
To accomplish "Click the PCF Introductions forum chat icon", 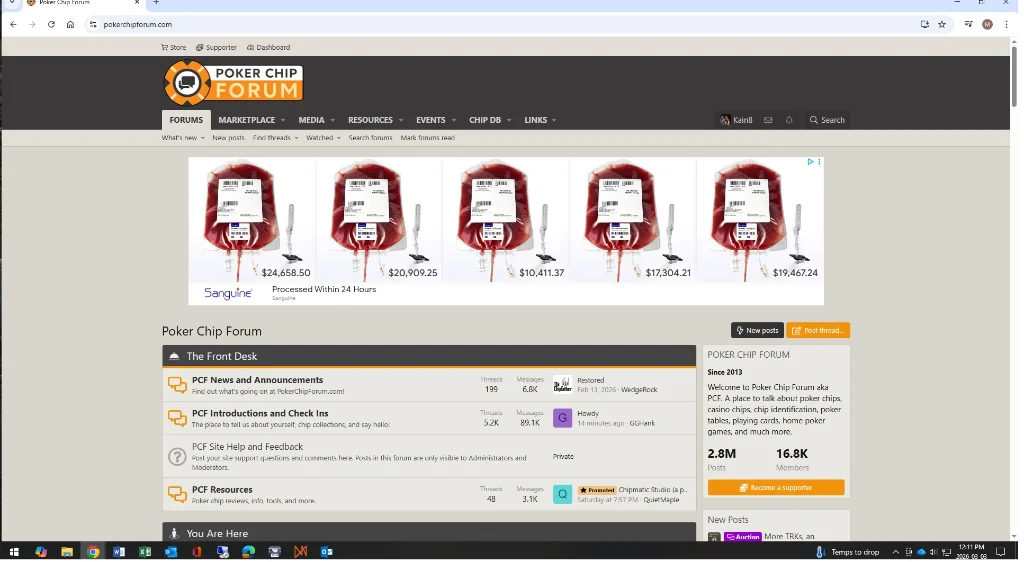I will tap(177, 418).
